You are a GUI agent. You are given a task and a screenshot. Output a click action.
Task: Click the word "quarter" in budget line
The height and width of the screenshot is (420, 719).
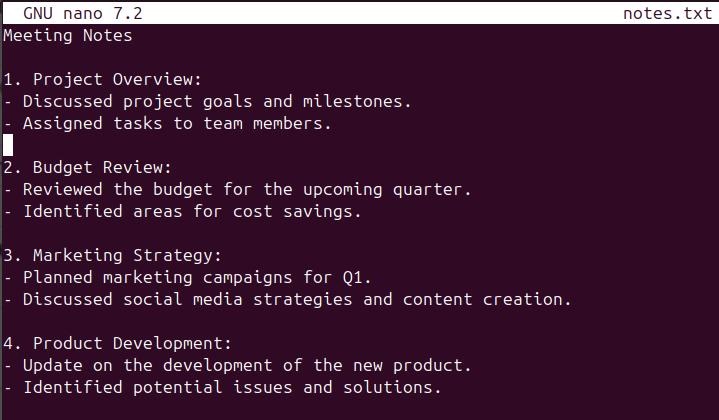click(x=430, y=189)
